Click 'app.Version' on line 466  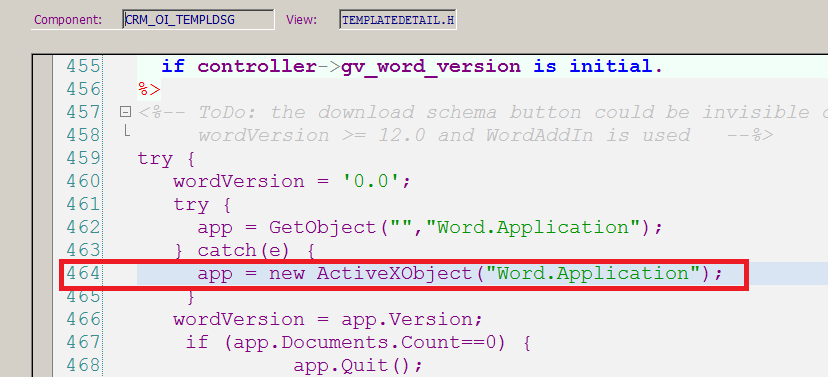tap(407, 320)
